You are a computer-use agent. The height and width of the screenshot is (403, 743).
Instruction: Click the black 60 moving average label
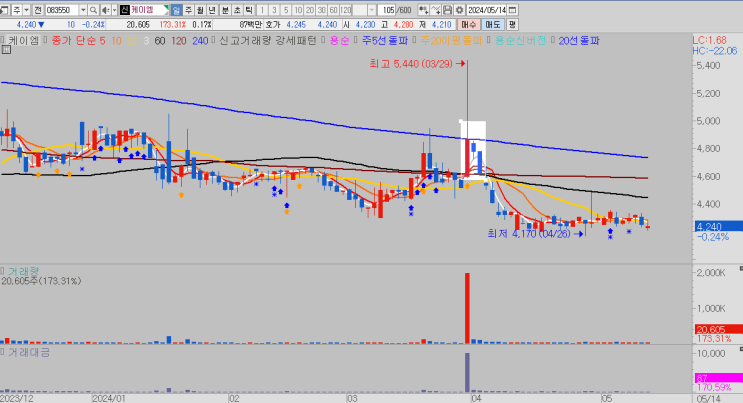coord(160,41)
